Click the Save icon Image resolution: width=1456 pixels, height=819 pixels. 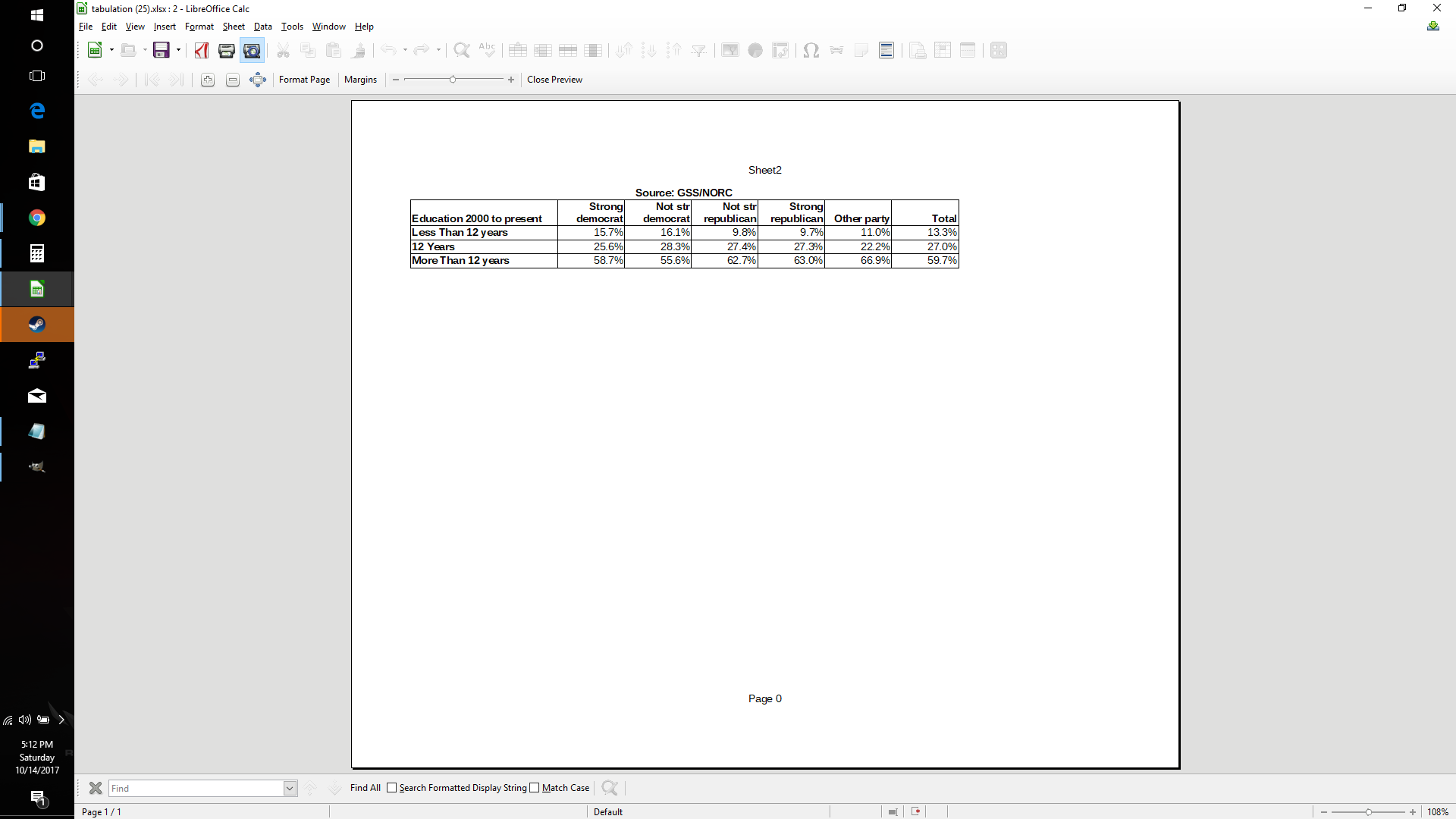click(162, 50)
